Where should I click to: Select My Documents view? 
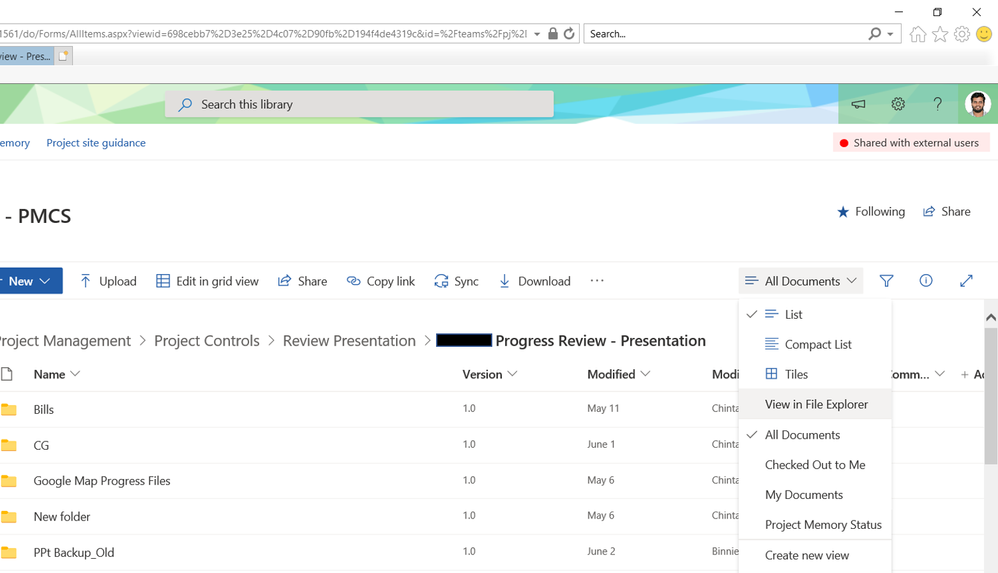pos(815,495)
